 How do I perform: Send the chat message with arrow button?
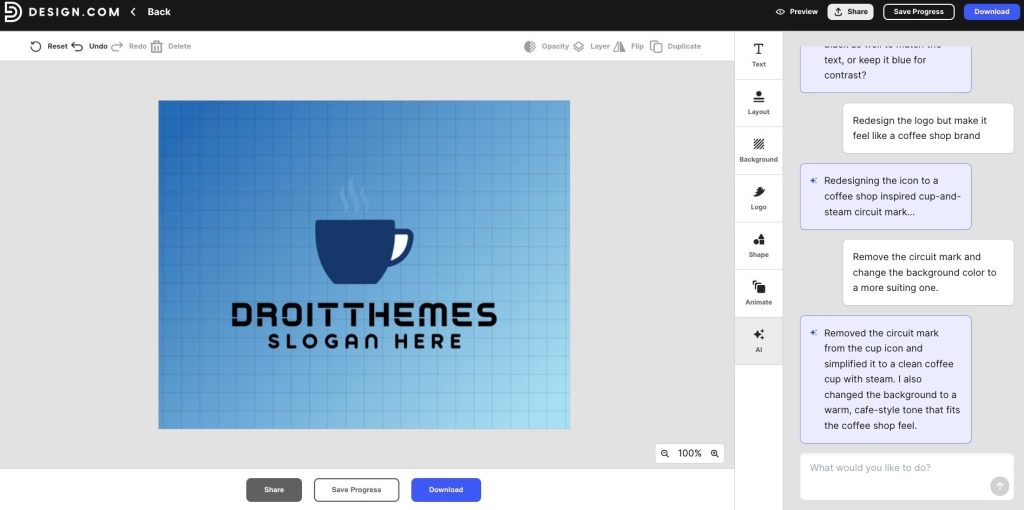click(999, 486)
